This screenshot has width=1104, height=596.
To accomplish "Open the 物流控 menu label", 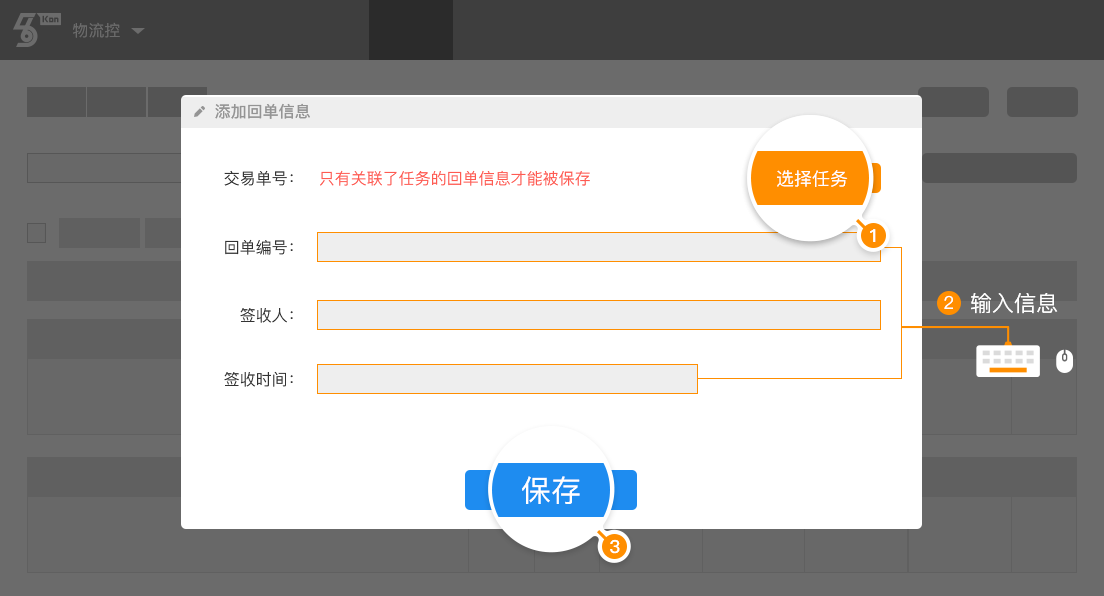I will click(96, 30).
